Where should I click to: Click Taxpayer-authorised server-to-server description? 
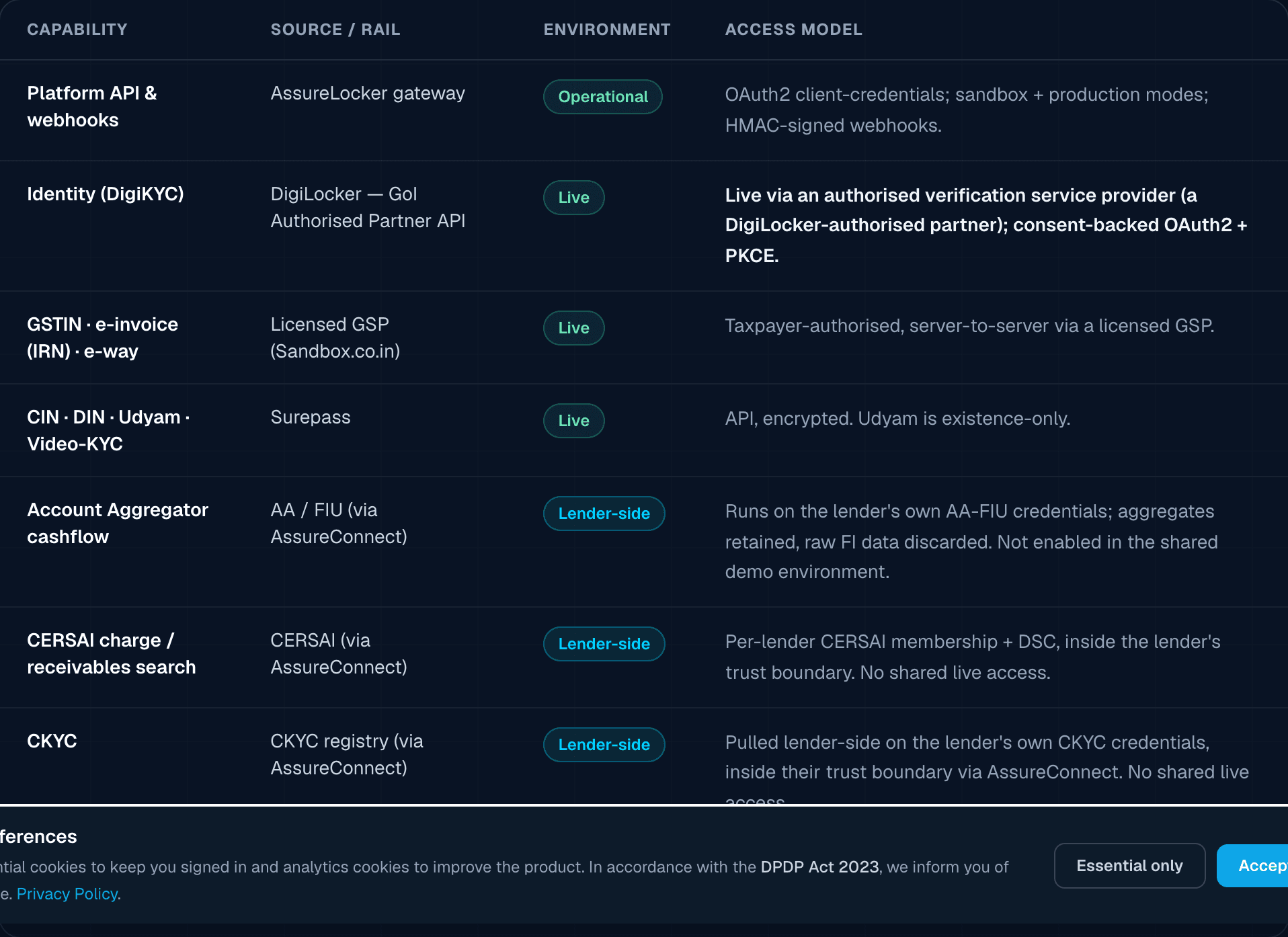[x=969, y=325]
